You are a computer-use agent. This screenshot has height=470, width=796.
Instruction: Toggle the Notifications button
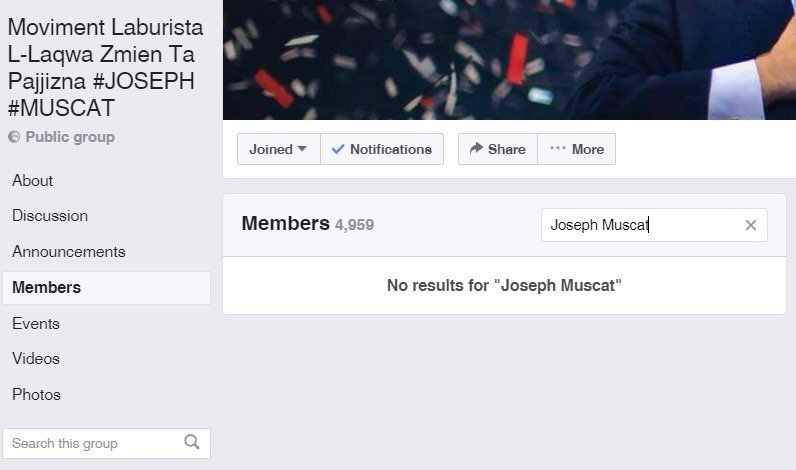point(382,149)
